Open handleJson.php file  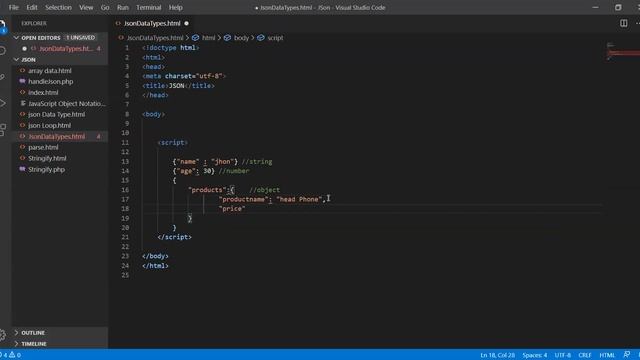(51, 82)
